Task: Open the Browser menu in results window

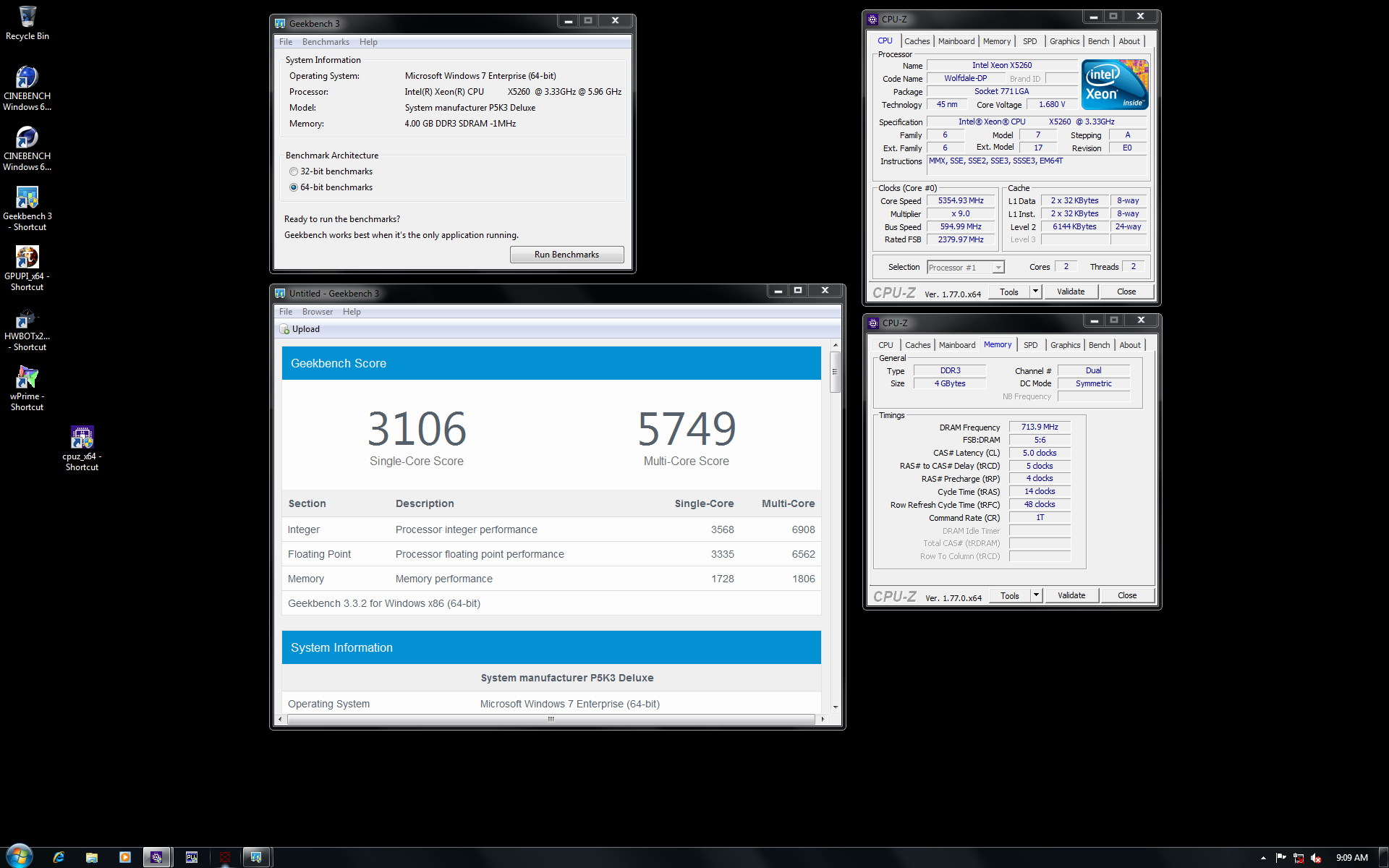Action: (x=318, y=312)
